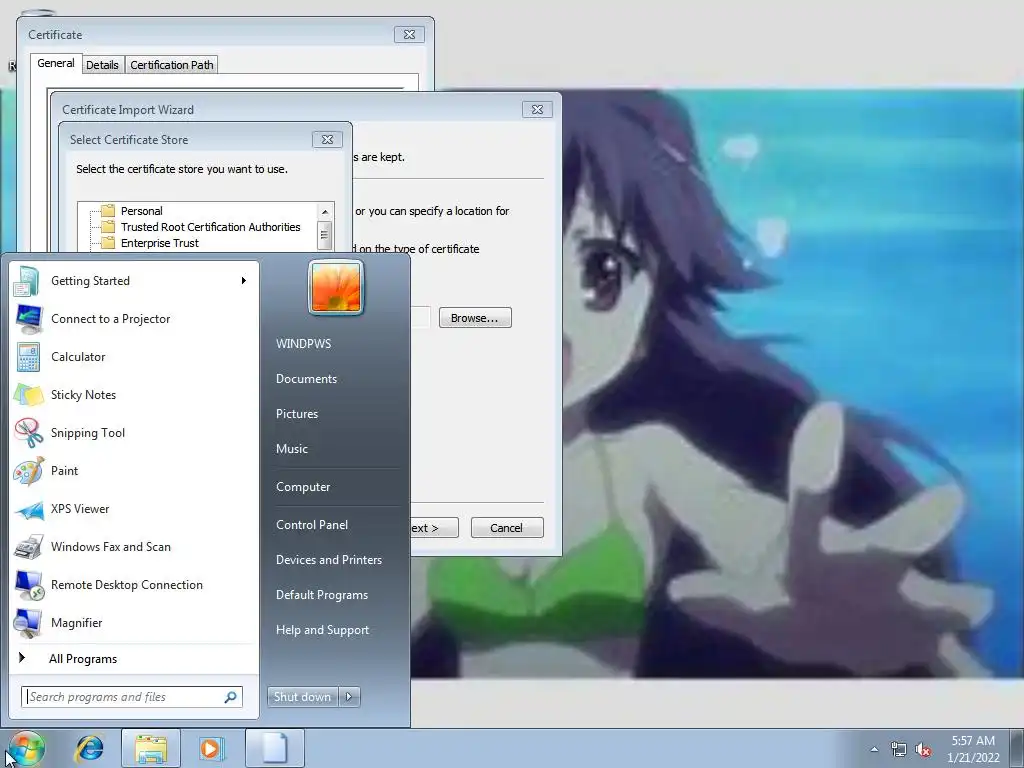The height and width of the screenshot is (768, 1024).
Task: Open Default Programs
Action: pyautogui.click(x=322, y=595)
